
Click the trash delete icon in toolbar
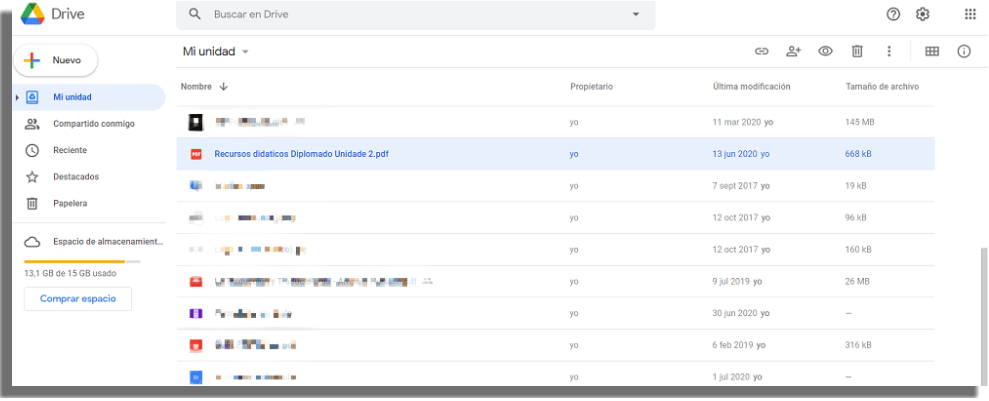click(x=857, y=52)
